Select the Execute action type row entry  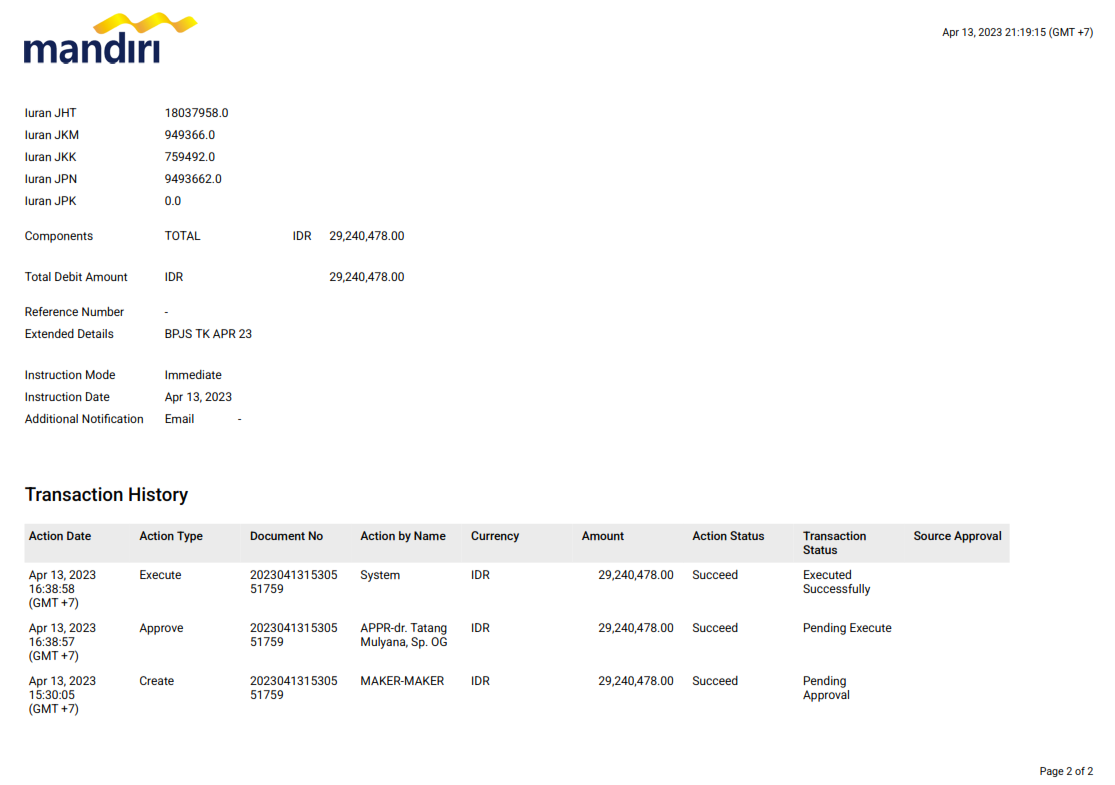pyautogui.click(x=160, y=575)
